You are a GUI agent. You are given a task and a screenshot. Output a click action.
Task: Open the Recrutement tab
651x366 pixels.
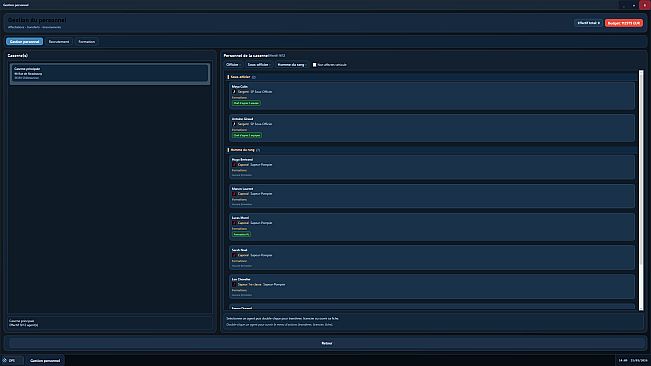point(59,41)
